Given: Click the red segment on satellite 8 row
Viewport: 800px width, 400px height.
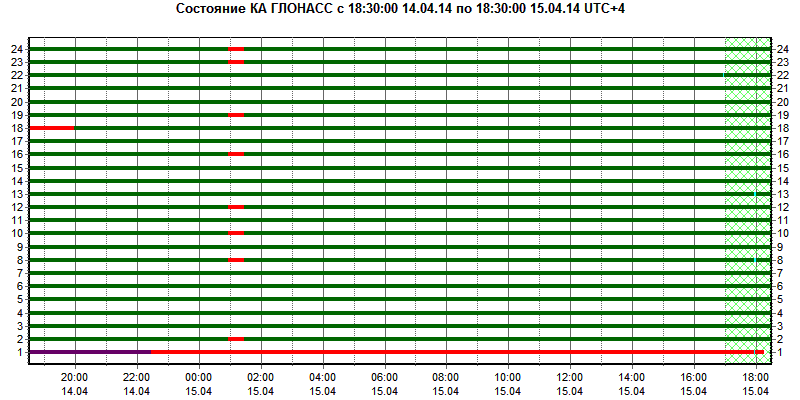Looking at the screenshot, I should pos(236,260).
